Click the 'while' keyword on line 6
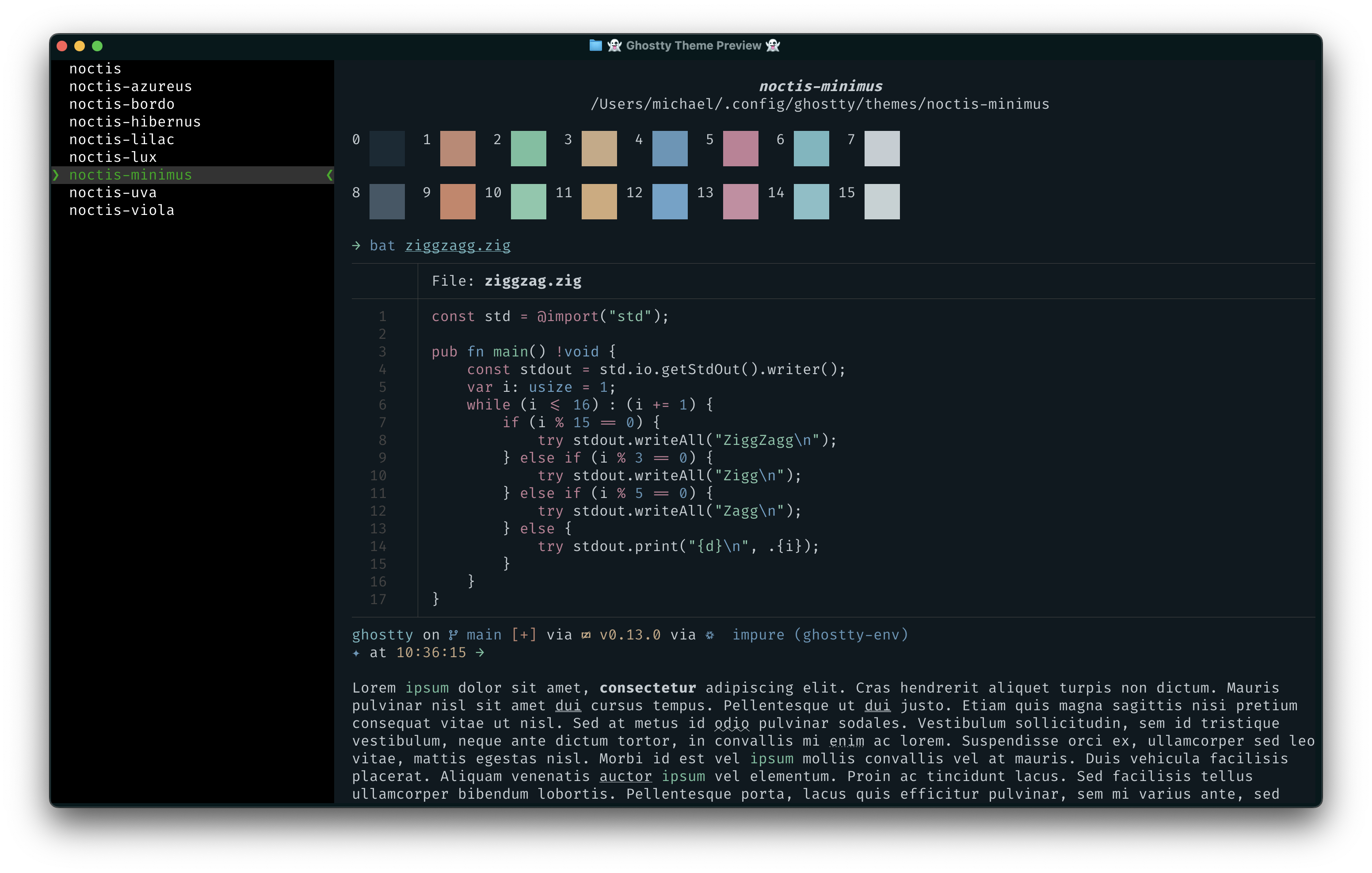The height and width of the screenshot is (873, 1372). [x=488, y=405]
